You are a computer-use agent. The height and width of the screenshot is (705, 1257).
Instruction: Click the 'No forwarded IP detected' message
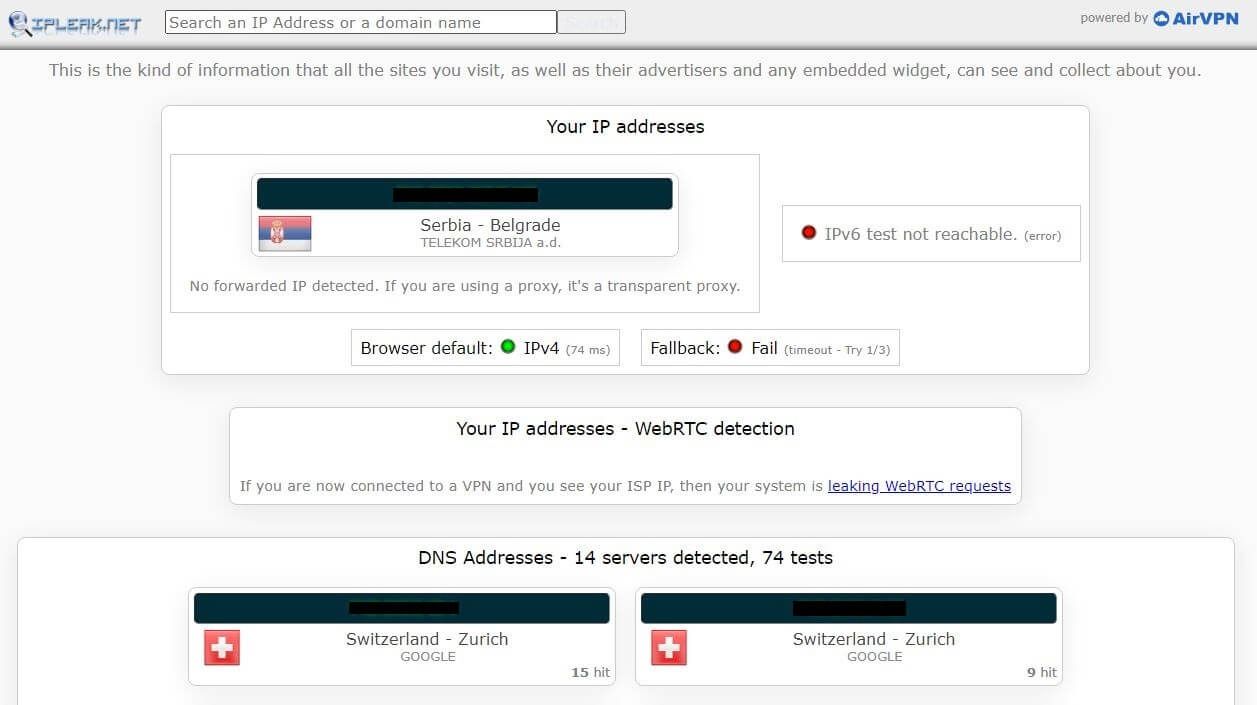click(465, 286)
